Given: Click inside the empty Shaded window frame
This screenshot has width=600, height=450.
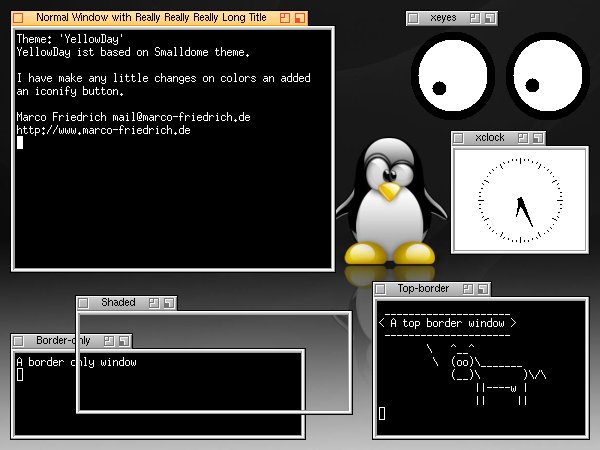Looking at the screenshot, I should (x=214, y=362).
